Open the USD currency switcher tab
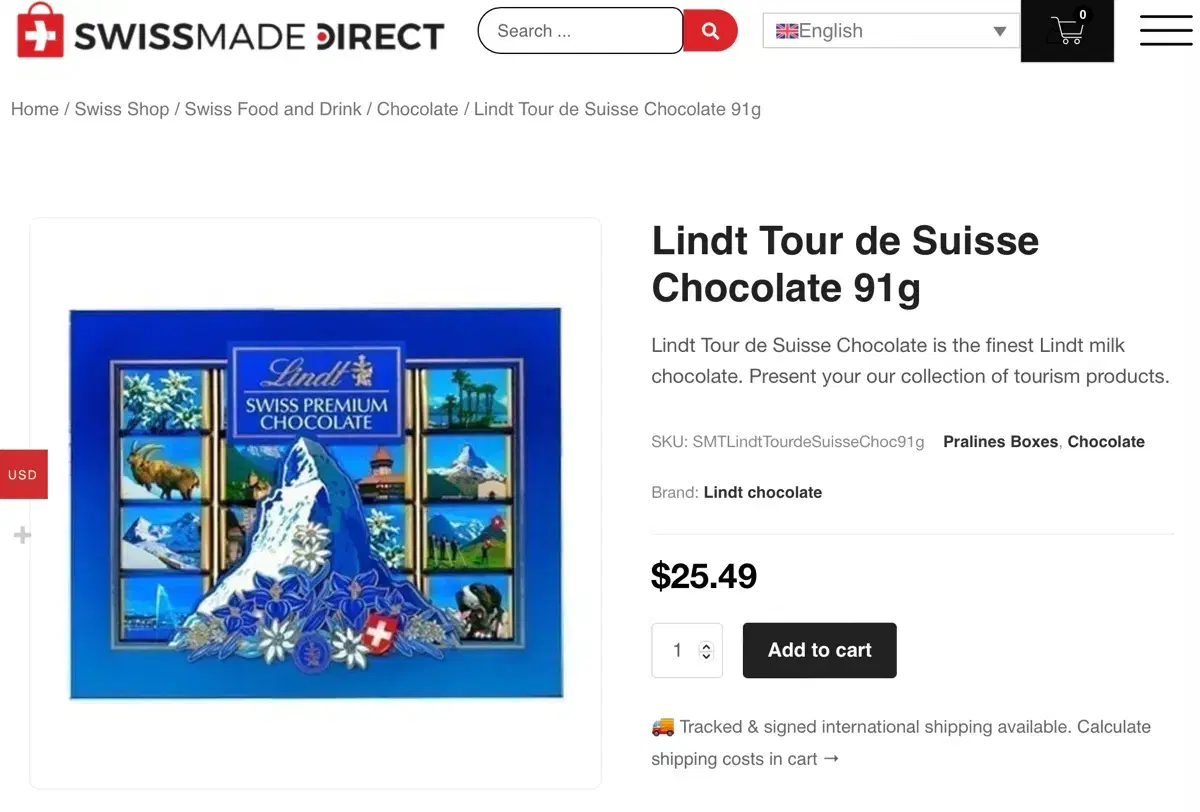1200x812 pixels. point(23,475)
